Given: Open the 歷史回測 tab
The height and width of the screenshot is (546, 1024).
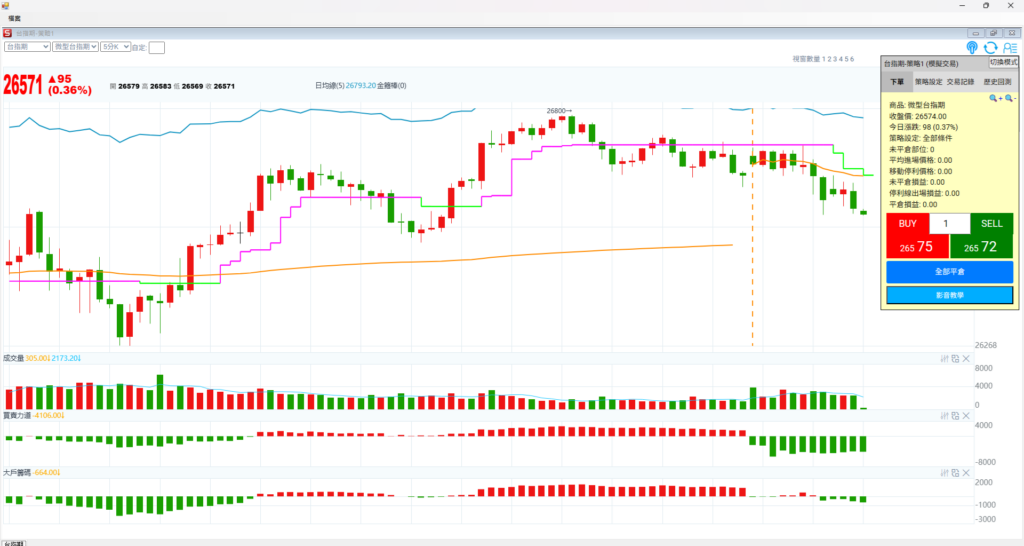Looking at the screenshot, I should point(996,82).
